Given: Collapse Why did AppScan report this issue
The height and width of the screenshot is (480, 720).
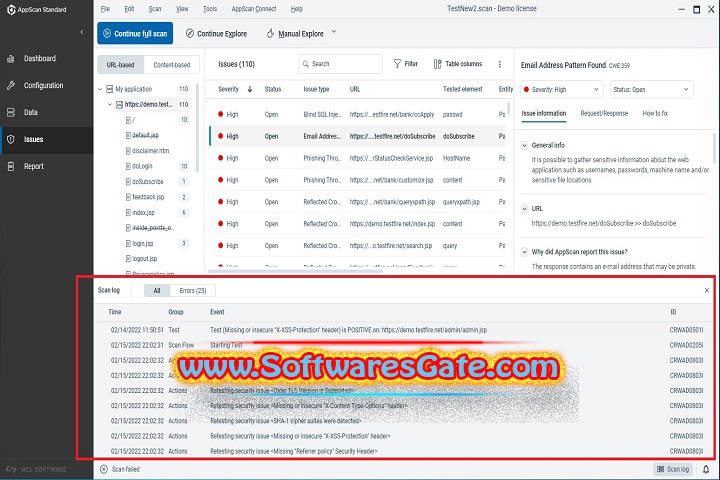Looking at the screenshot, I should pos(524,252).
